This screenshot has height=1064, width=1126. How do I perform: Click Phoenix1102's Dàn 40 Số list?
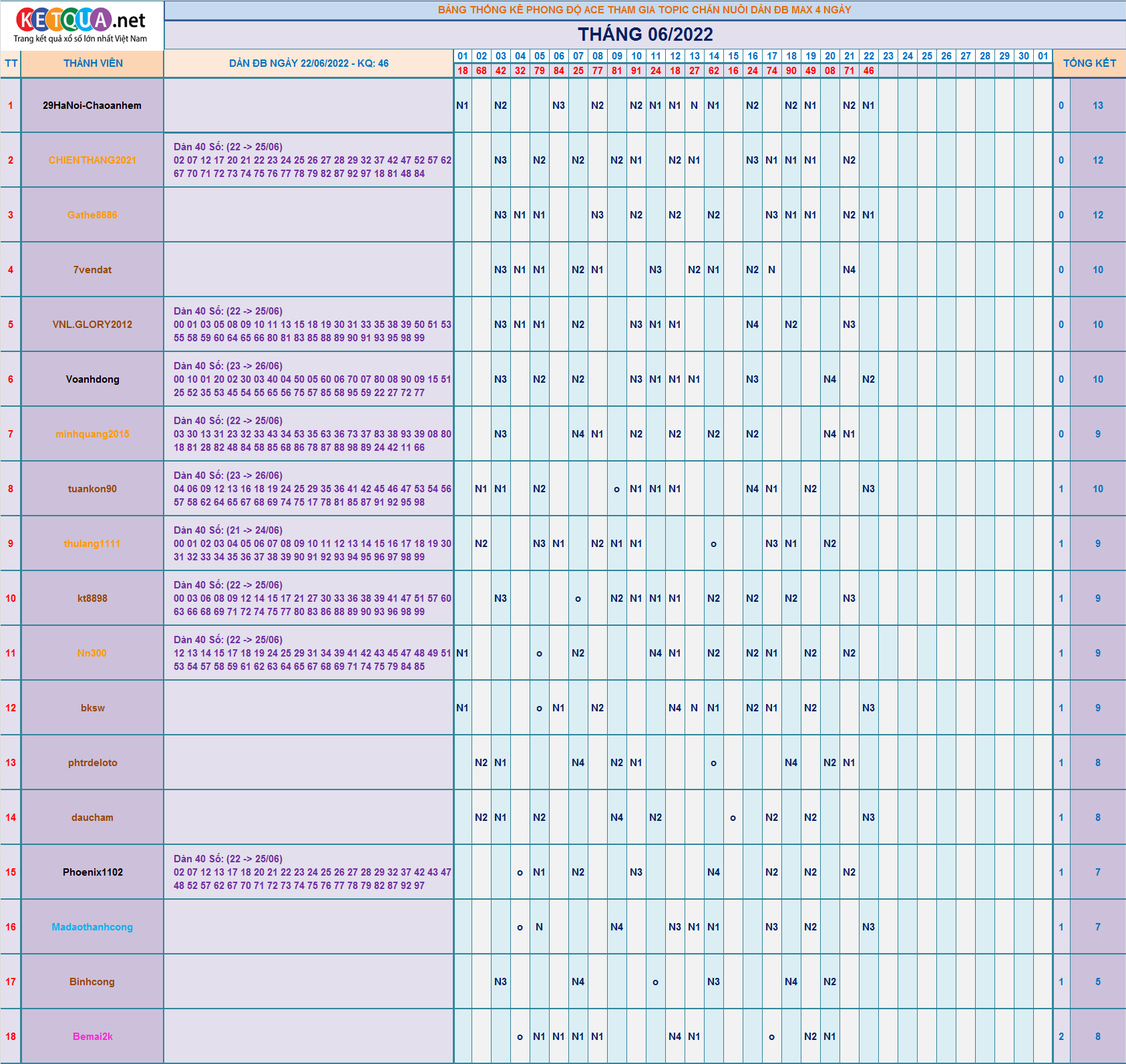tap(313, 872)
